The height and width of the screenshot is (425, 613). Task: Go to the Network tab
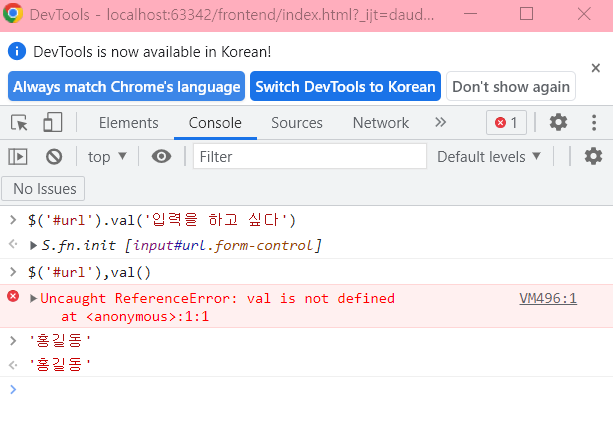tap(380, 123)
